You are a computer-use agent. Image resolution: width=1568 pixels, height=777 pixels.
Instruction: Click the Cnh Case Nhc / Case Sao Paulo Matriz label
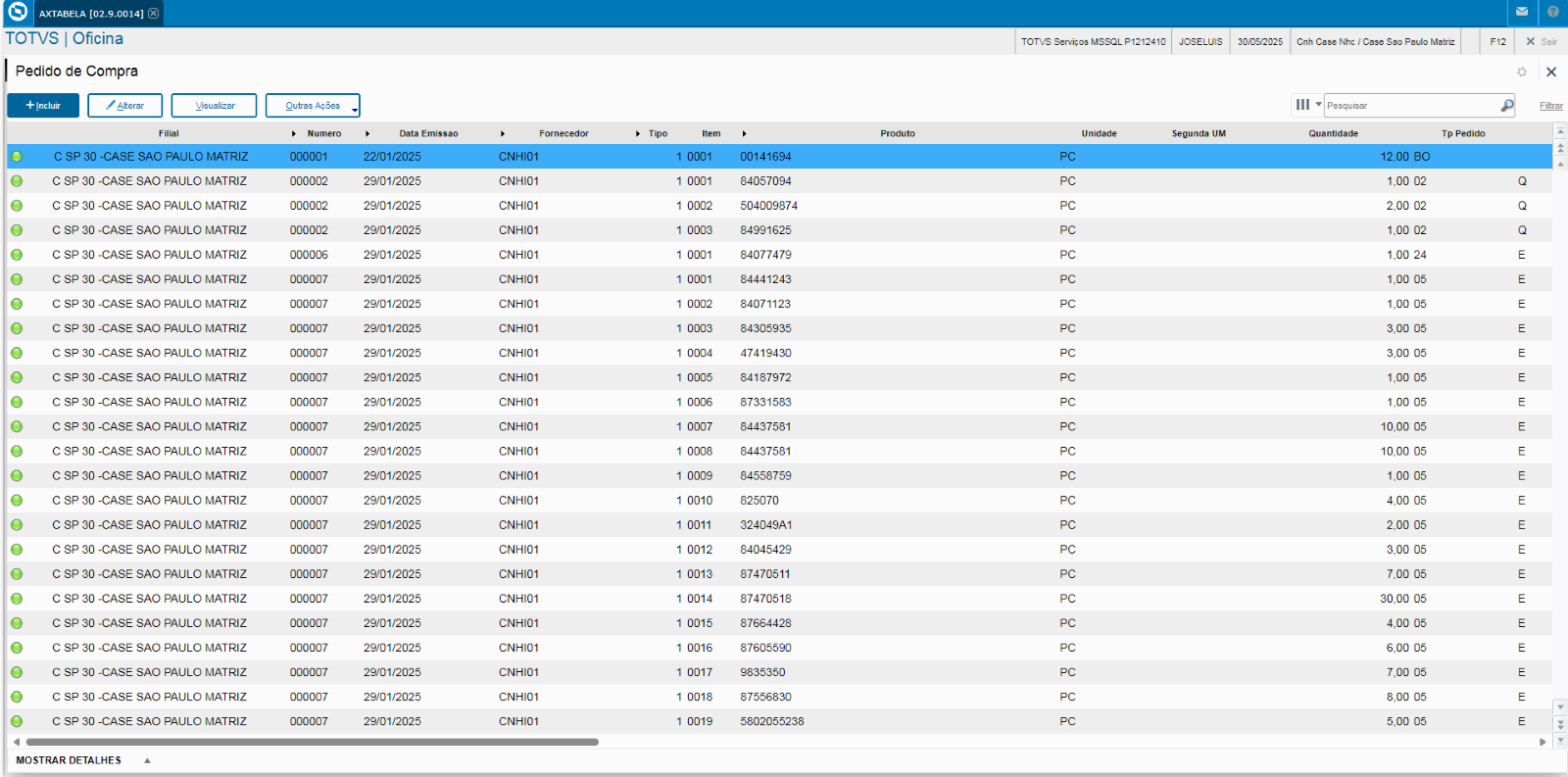point(1375,41)
